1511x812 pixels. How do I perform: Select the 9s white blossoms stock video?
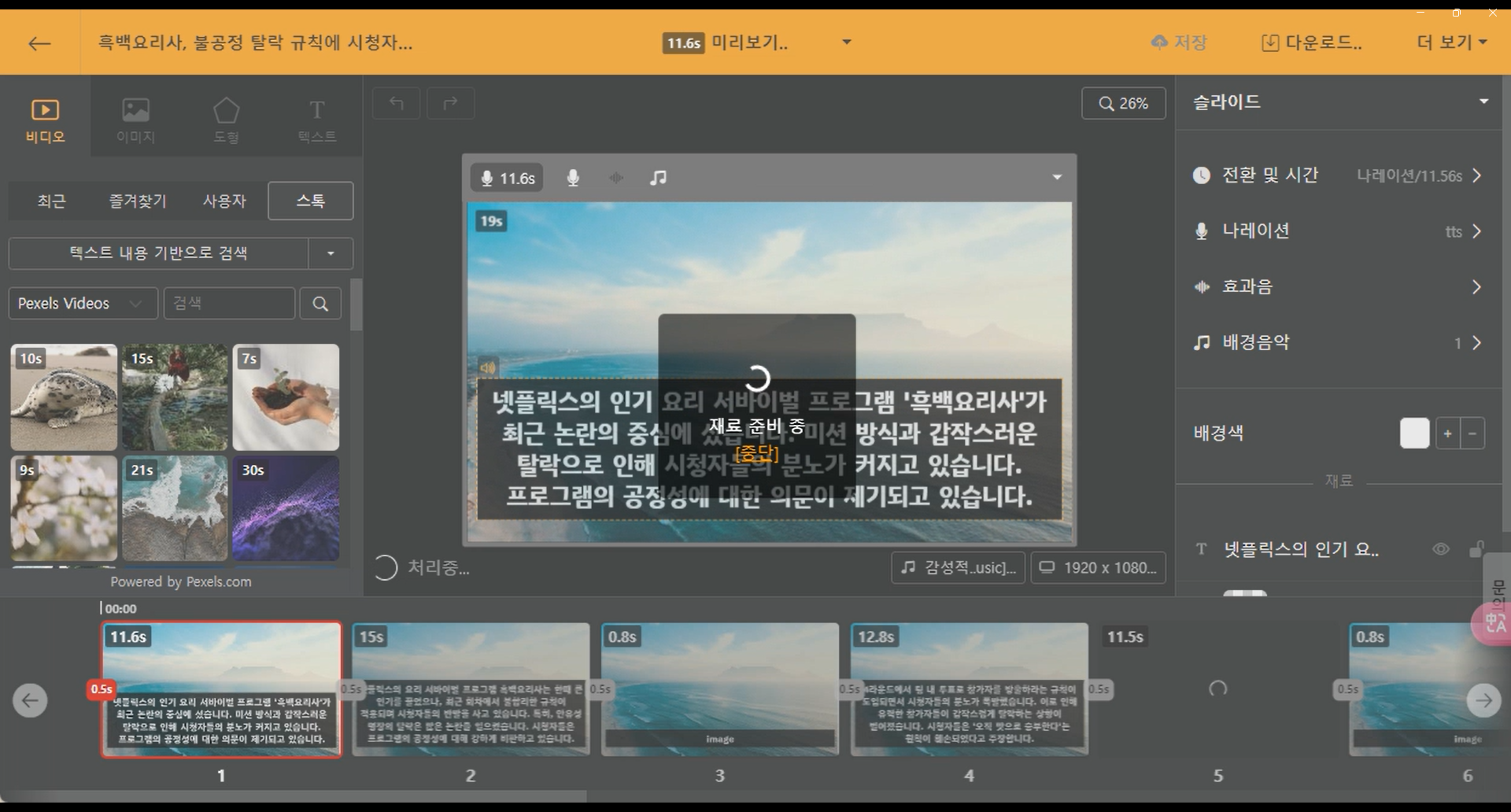click(x=64, y=508)
